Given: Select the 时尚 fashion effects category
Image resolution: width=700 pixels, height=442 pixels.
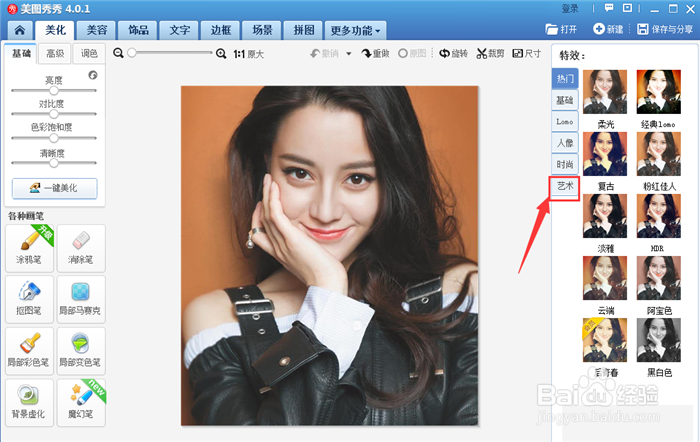Looking at the screenshot, I should pyautogui.click(x=565, y=164).
